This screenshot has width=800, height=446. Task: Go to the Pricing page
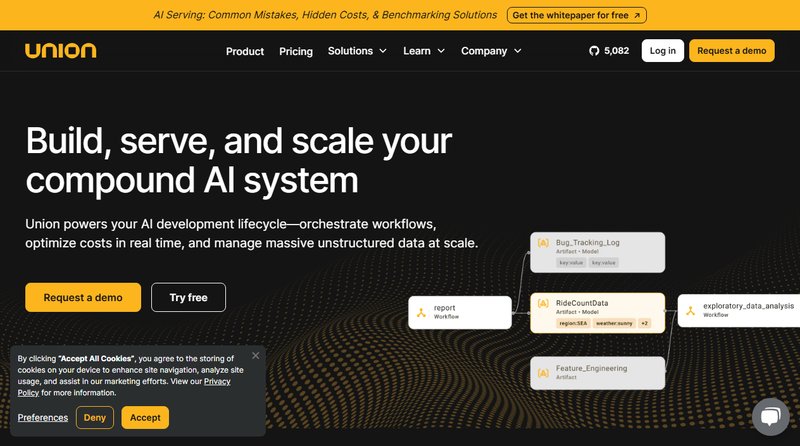[296, 51]
